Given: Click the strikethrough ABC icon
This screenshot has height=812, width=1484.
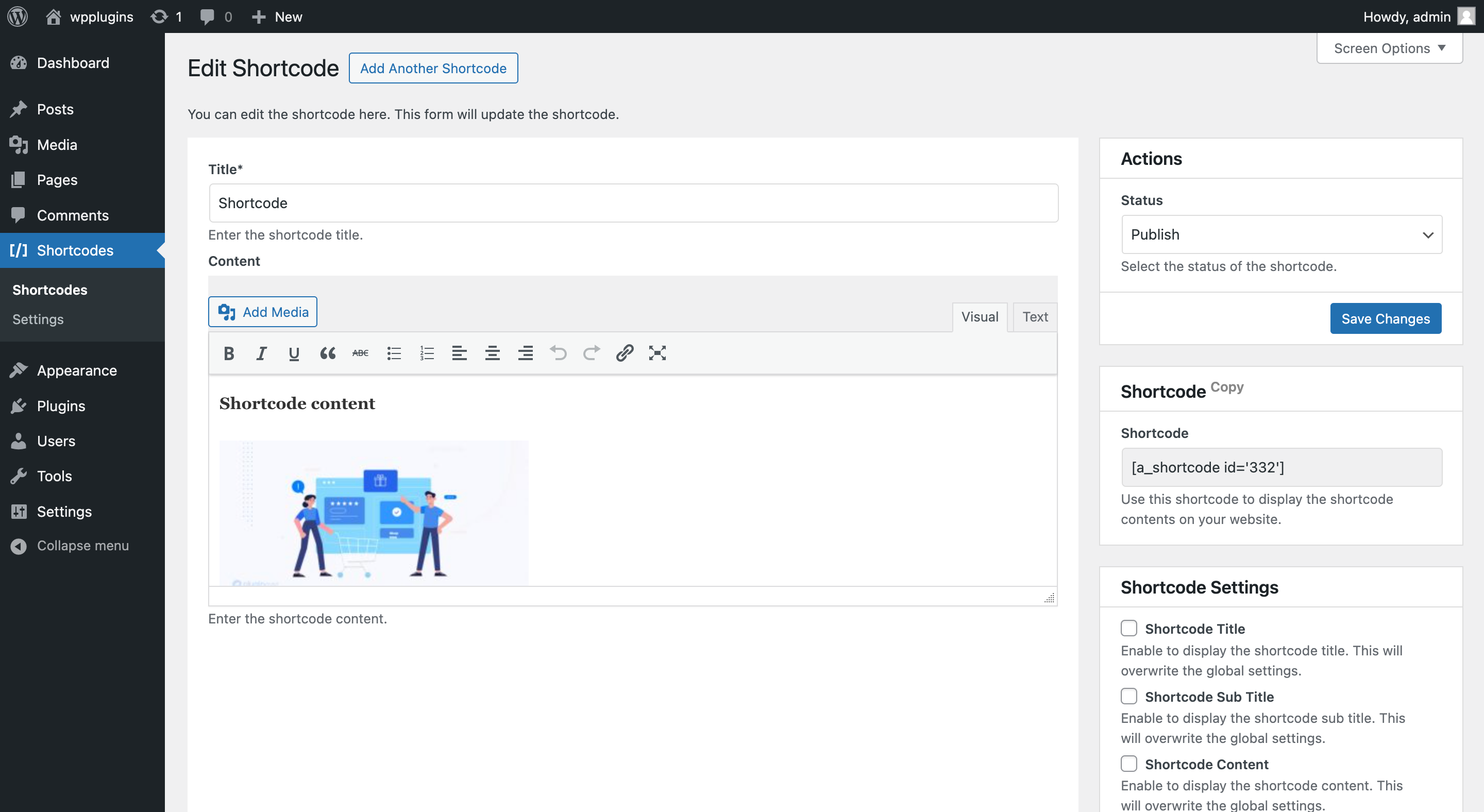Looking at the screenshot, I should pos(360,353).
